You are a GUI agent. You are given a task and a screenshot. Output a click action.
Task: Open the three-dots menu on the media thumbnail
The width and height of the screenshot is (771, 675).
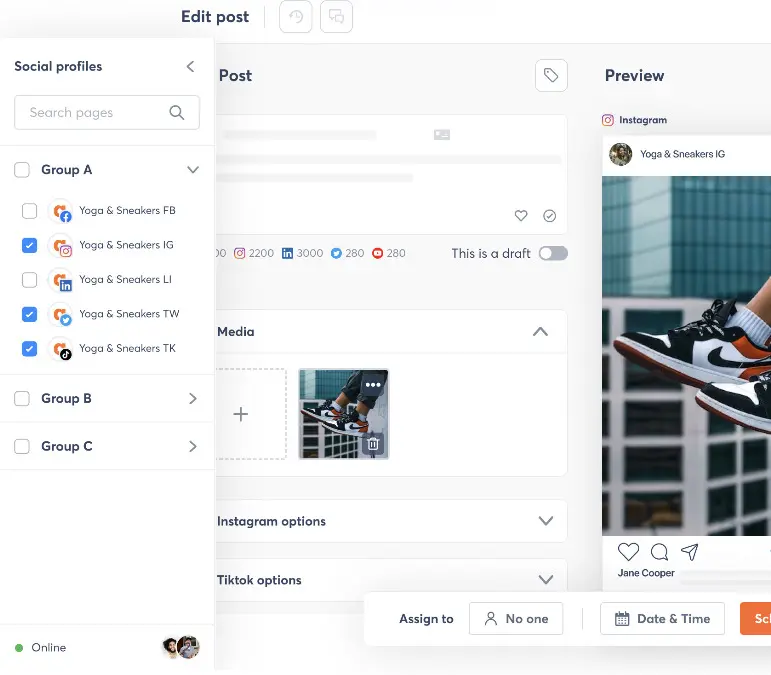373,385
